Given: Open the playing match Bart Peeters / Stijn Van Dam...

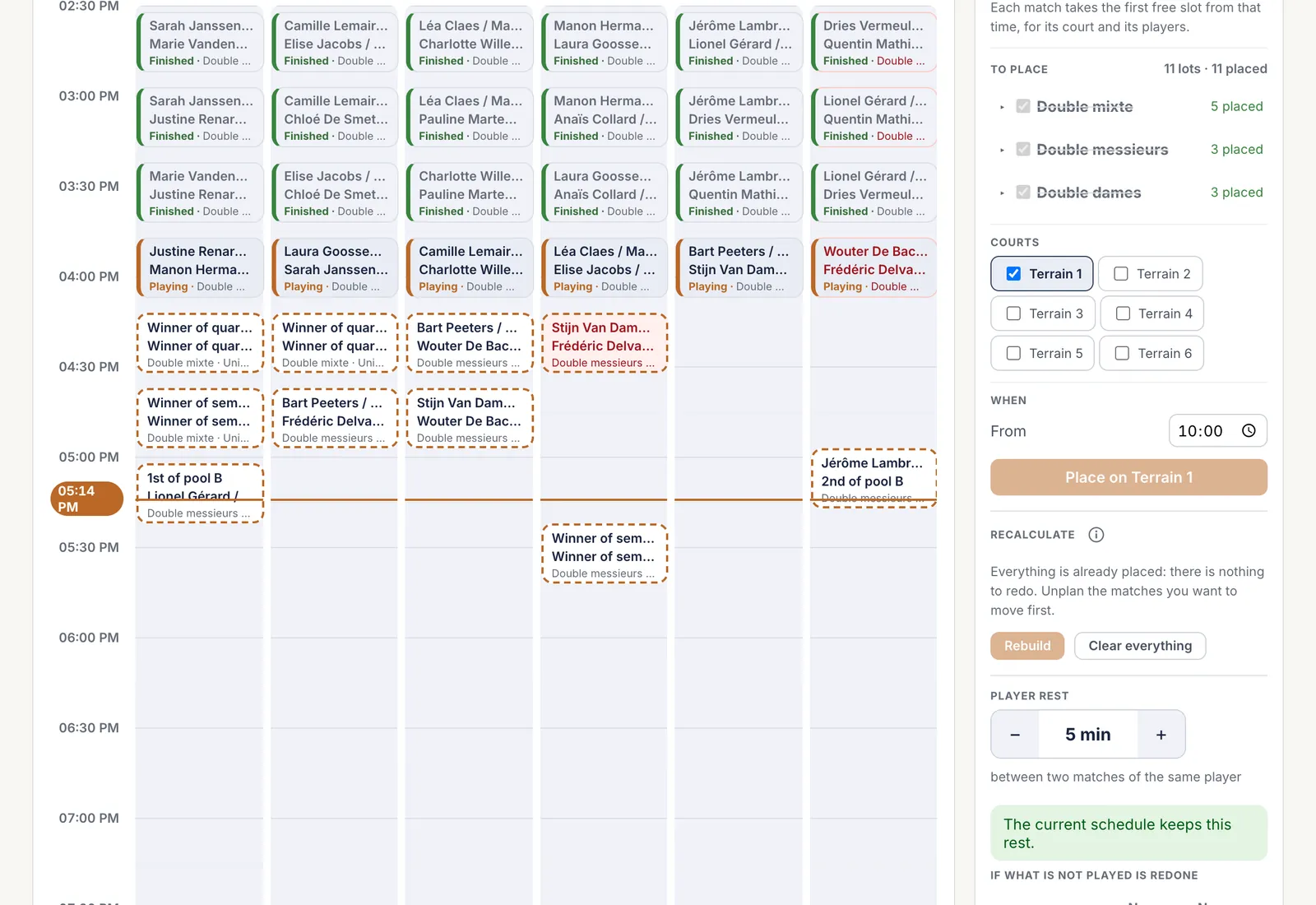Looking at the screenshot, I should (739, 267).
